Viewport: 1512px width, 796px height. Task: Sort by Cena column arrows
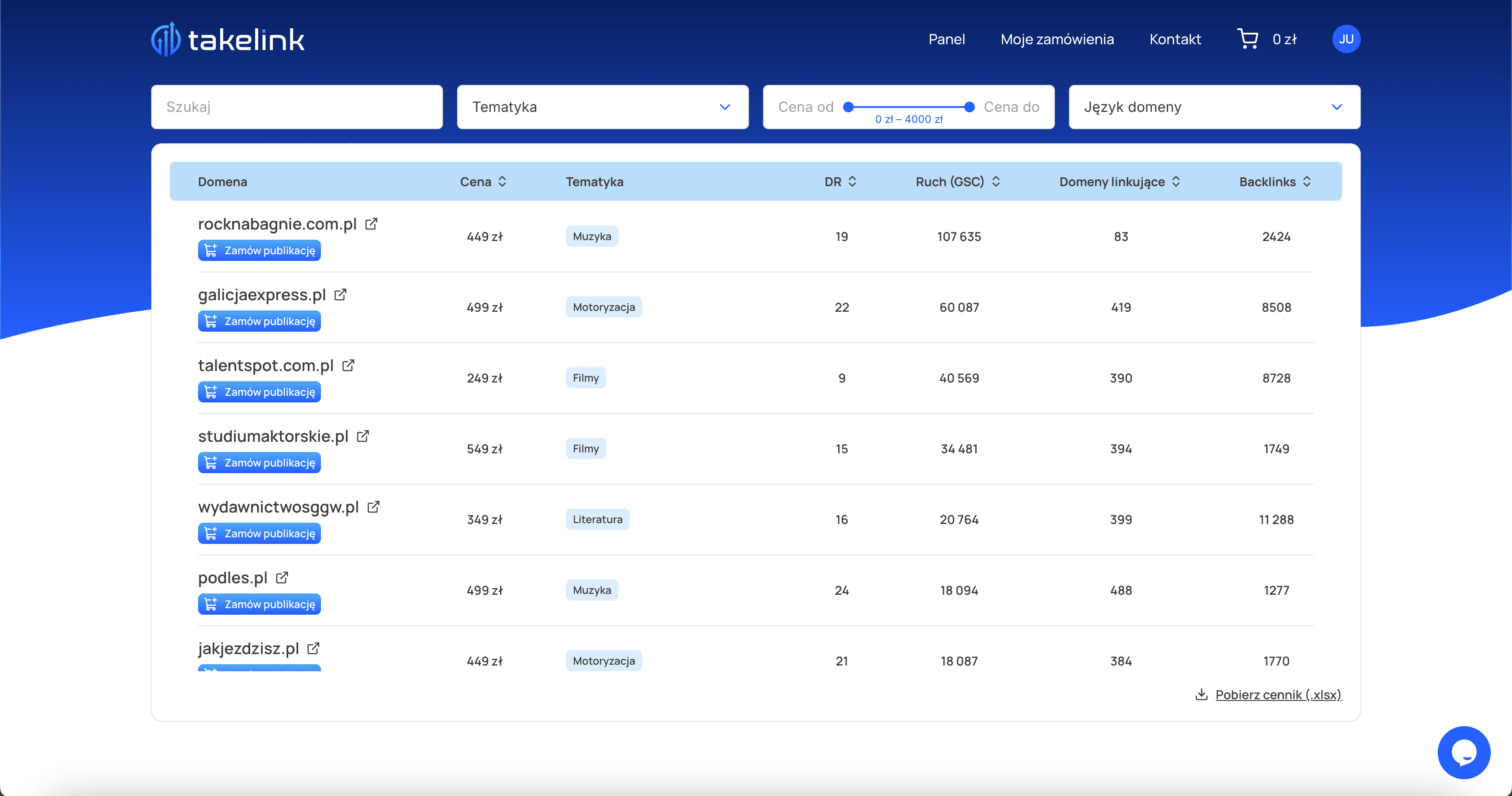pyautogui.click(x=502, y=181)
